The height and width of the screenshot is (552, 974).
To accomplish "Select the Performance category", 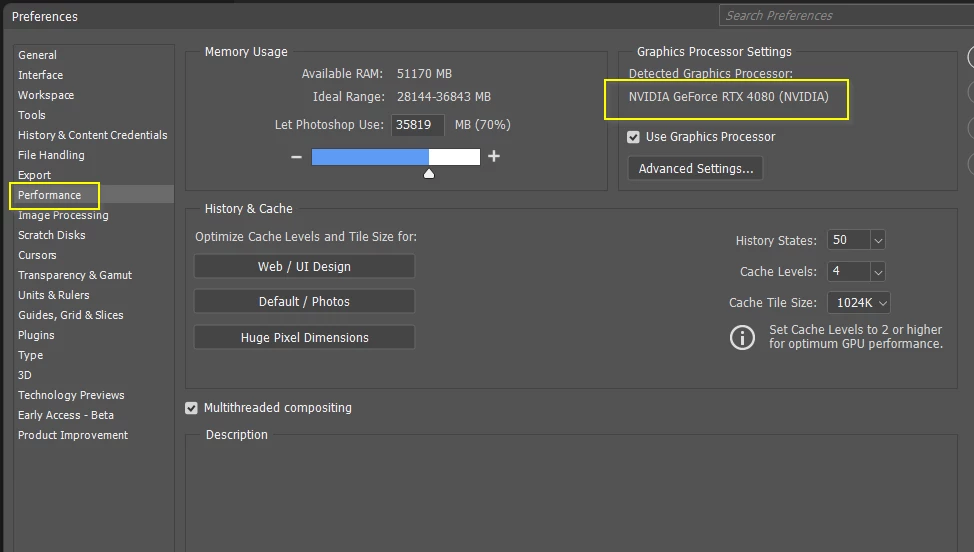I will coord(50,195).
